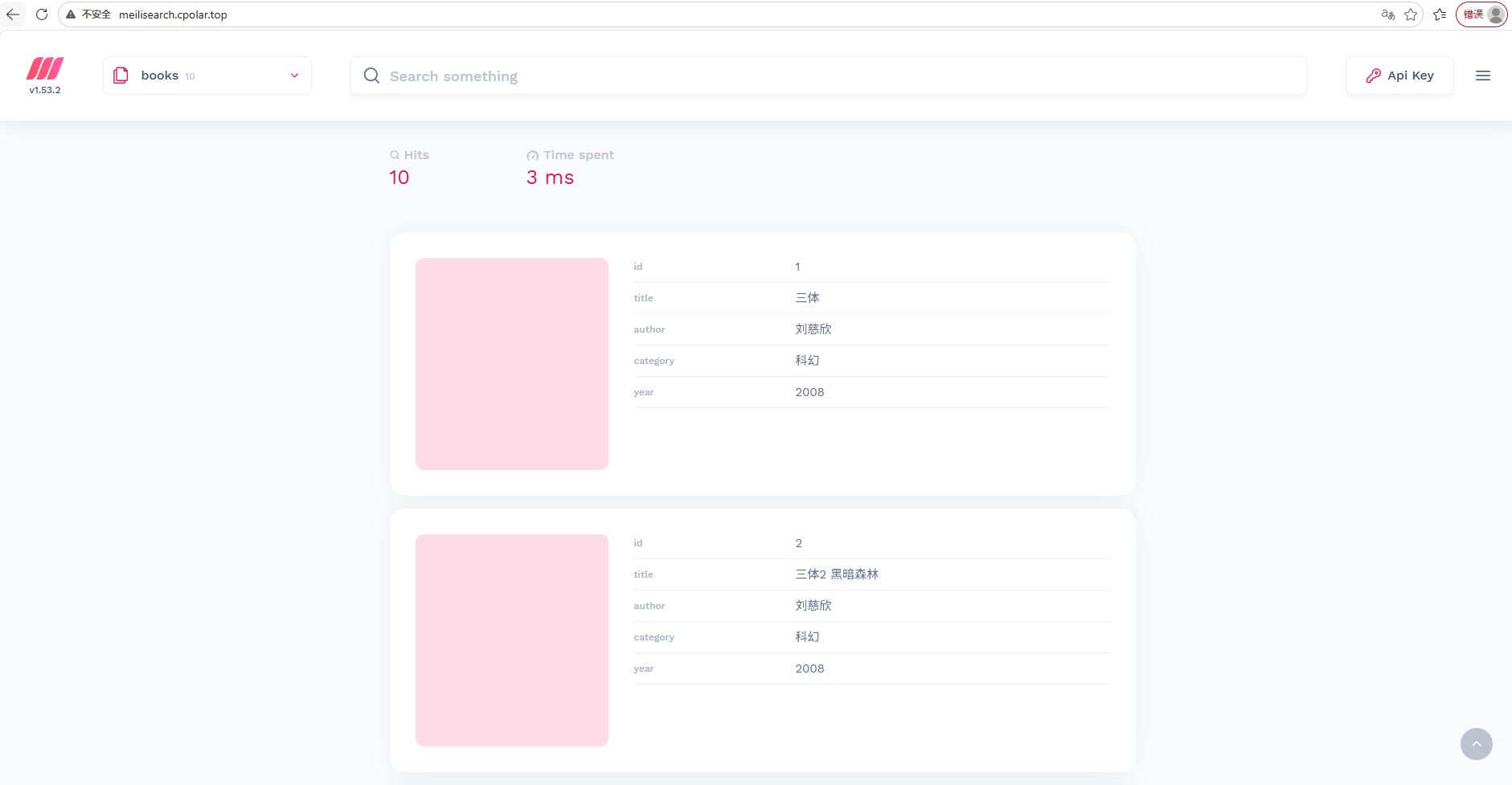Click the author 刘慈欣 in the second card
The width and height of the screenshot is (1512, 785).
(x=813, y=605)
